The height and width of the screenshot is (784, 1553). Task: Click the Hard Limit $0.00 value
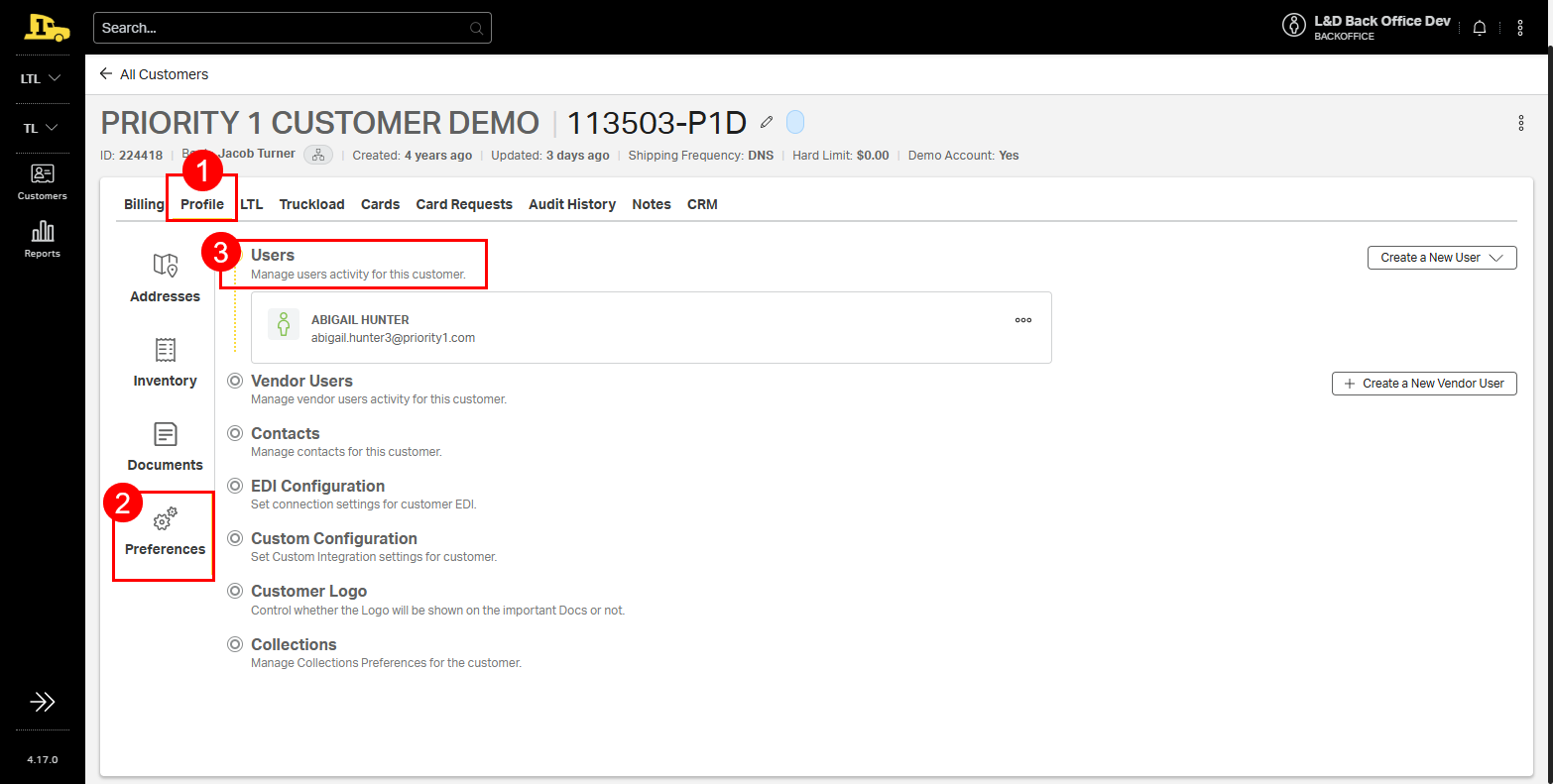click(x=873, y=156)
